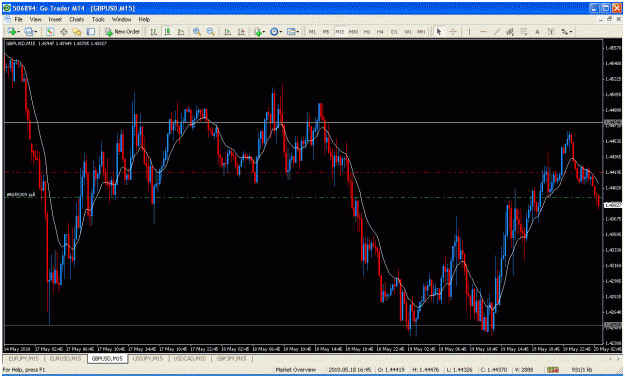Zoom out of the chart
This screenshot has height=376, width=625.
210,31
